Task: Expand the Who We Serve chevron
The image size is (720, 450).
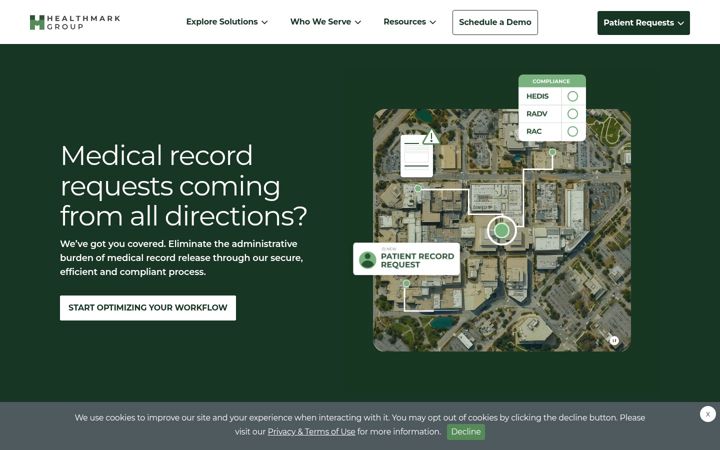Action: 358,22
